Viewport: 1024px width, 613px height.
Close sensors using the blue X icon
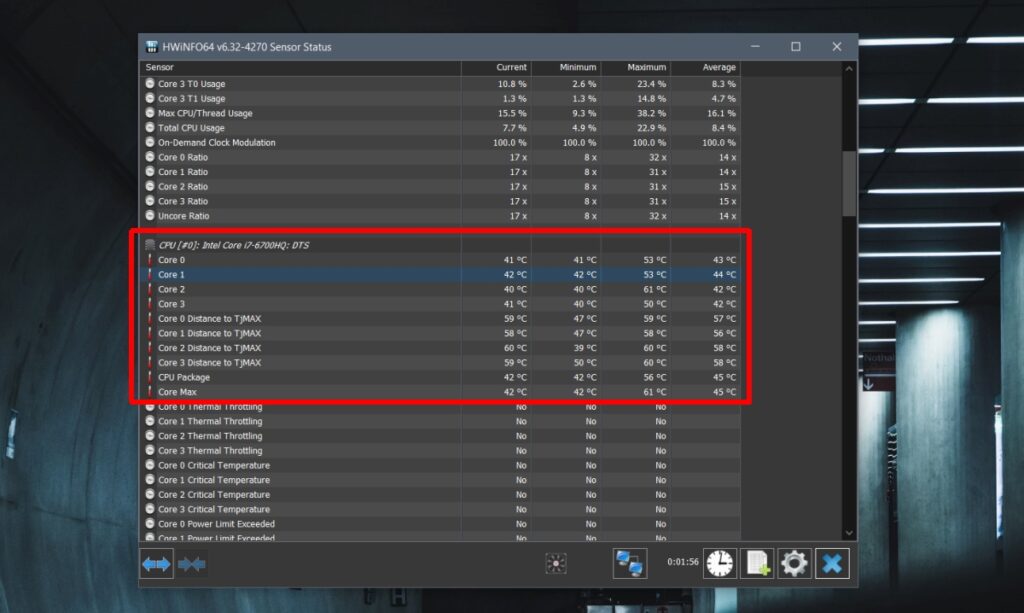[x=831, y=563]
